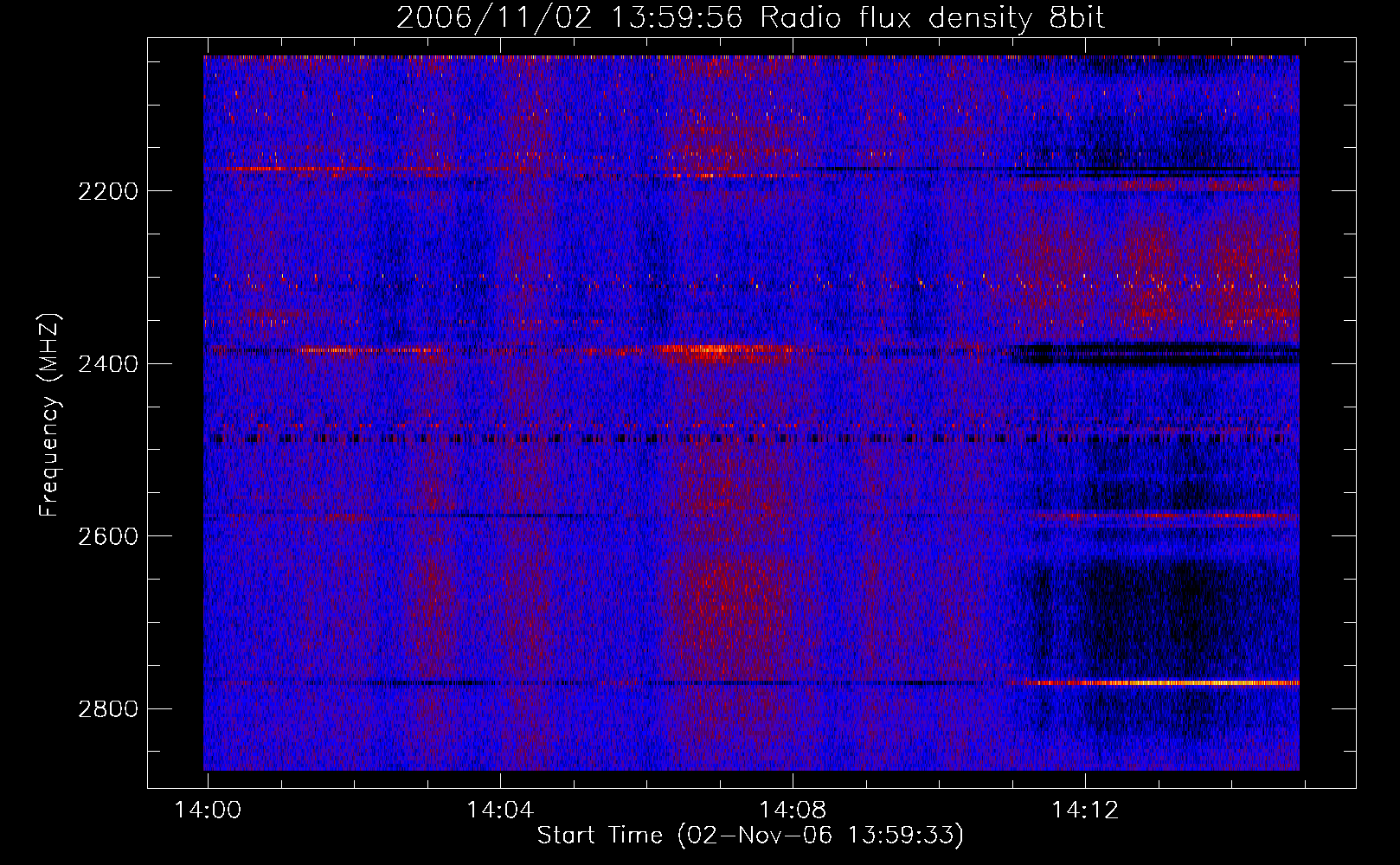
Task: Click the 2800 frequency tick label
Action: 108,709
